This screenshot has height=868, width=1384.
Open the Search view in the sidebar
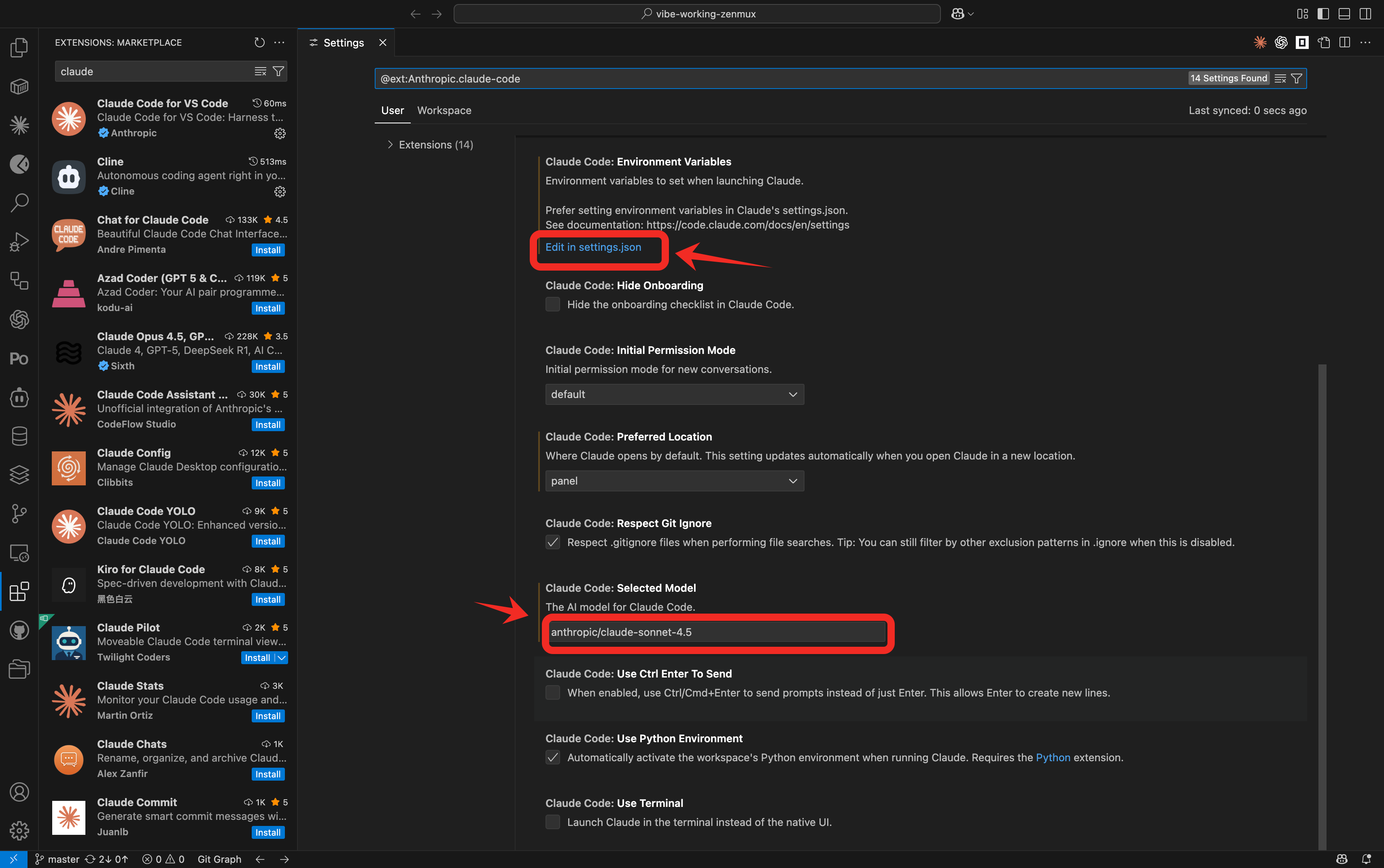(x=19, y=201)
